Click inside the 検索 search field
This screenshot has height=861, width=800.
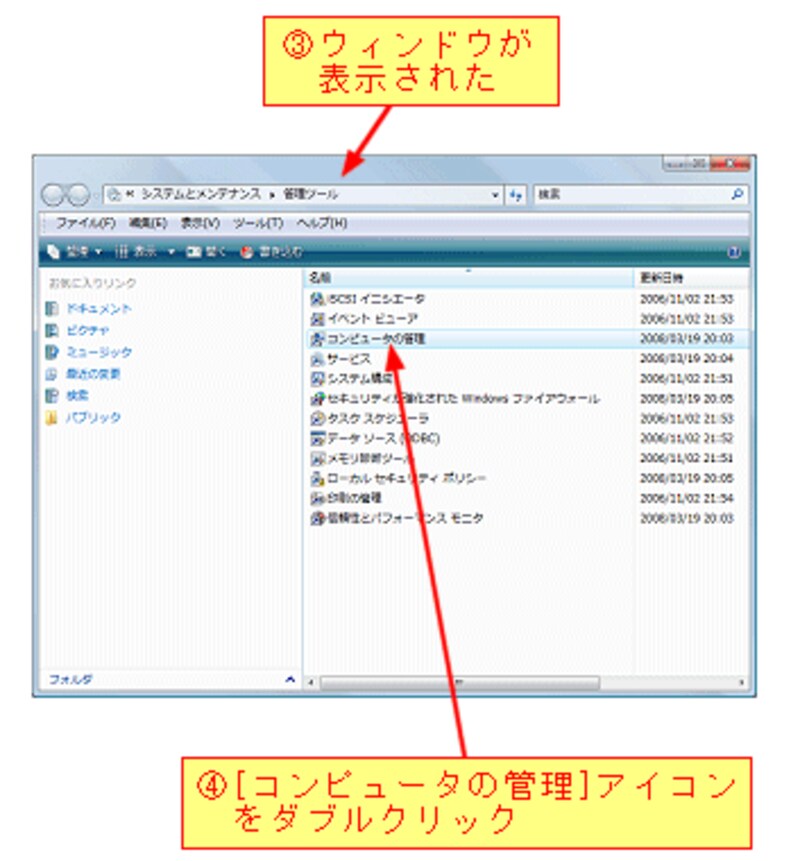point(631,194)
